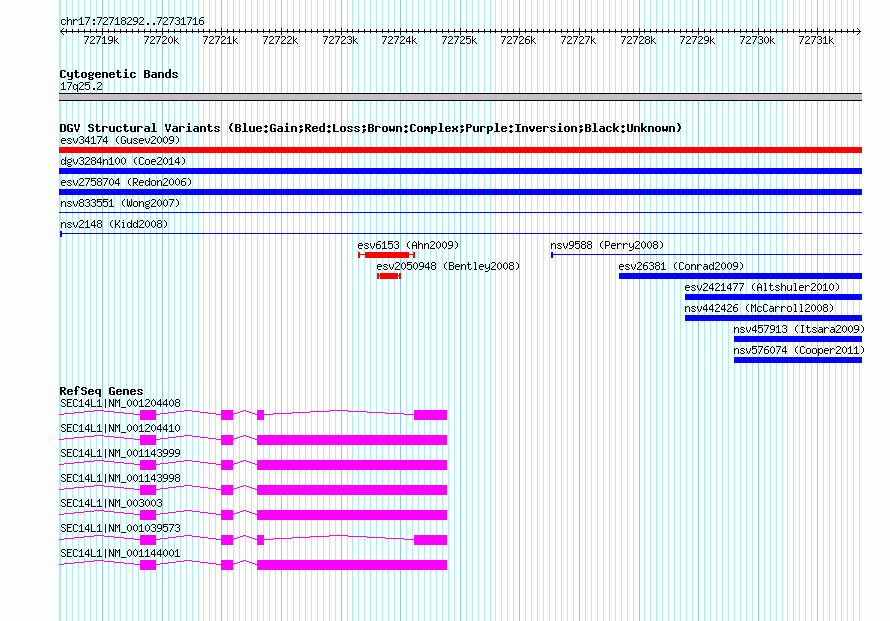Click the blue nsv457913 gain bar
The image size is (890, 621).
pos(798,339)
